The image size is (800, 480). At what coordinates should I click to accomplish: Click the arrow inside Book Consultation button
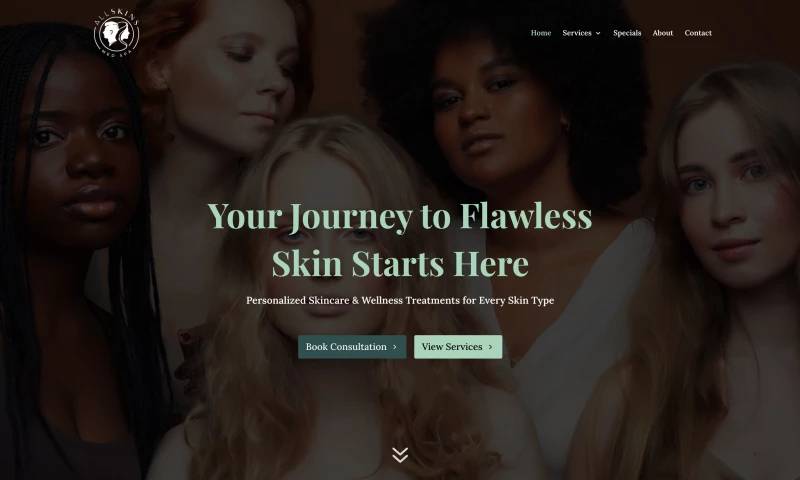click(394, 347)
